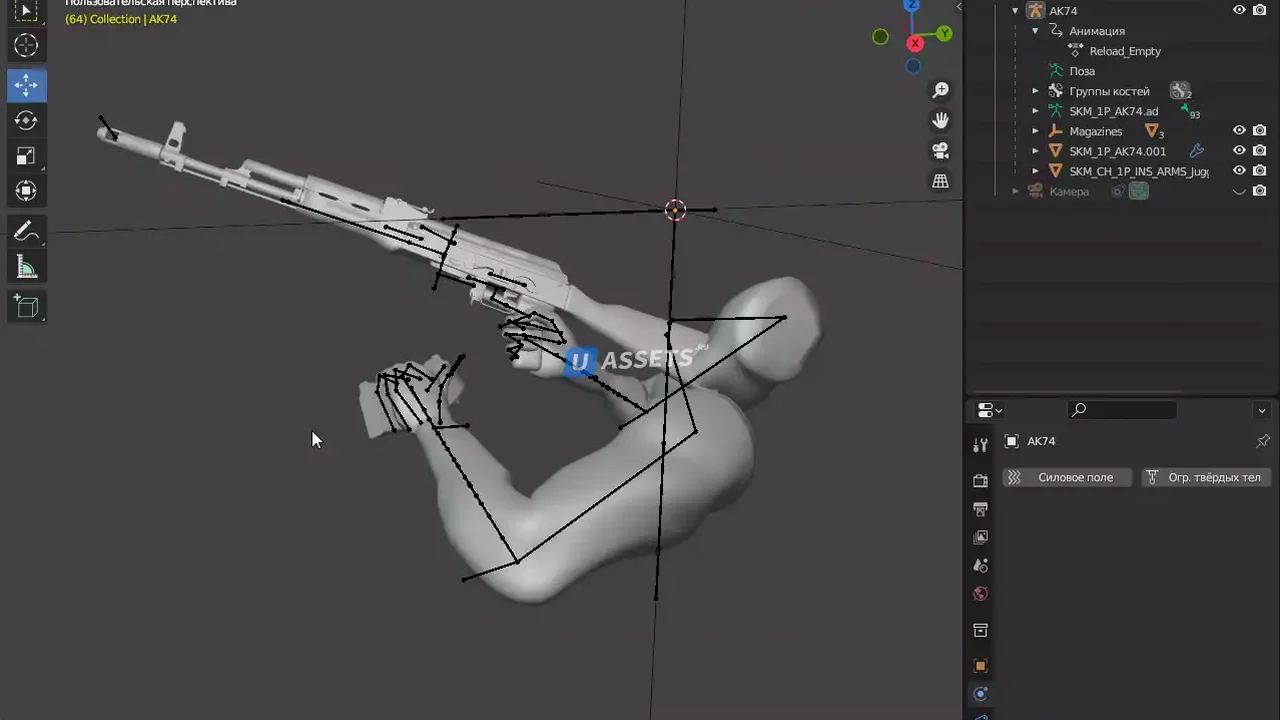Image resolution: width=1280 pixels, height=720 pixels.
Task: Activate the Transform tool
Action: click(x=26, y=191)
